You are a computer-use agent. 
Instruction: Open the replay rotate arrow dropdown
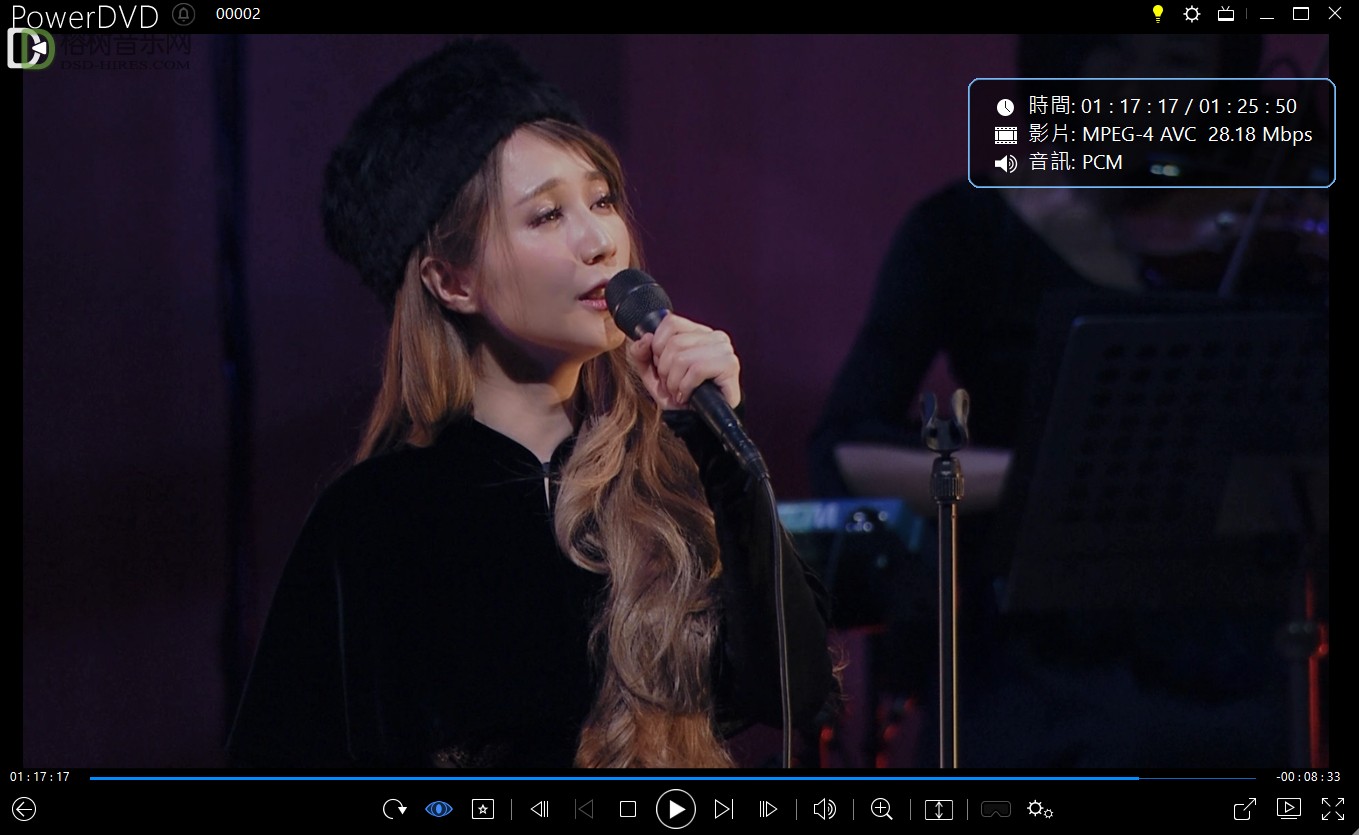395,809
